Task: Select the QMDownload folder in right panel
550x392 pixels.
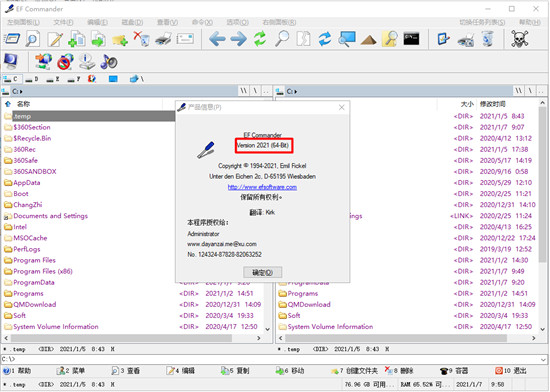Action: coord(309,305)
